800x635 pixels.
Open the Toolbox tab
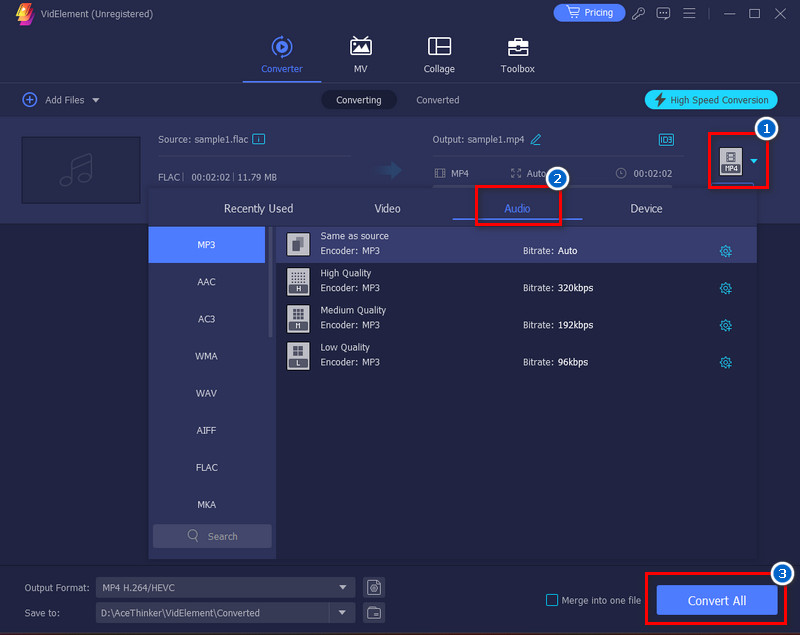coord(517,55)
